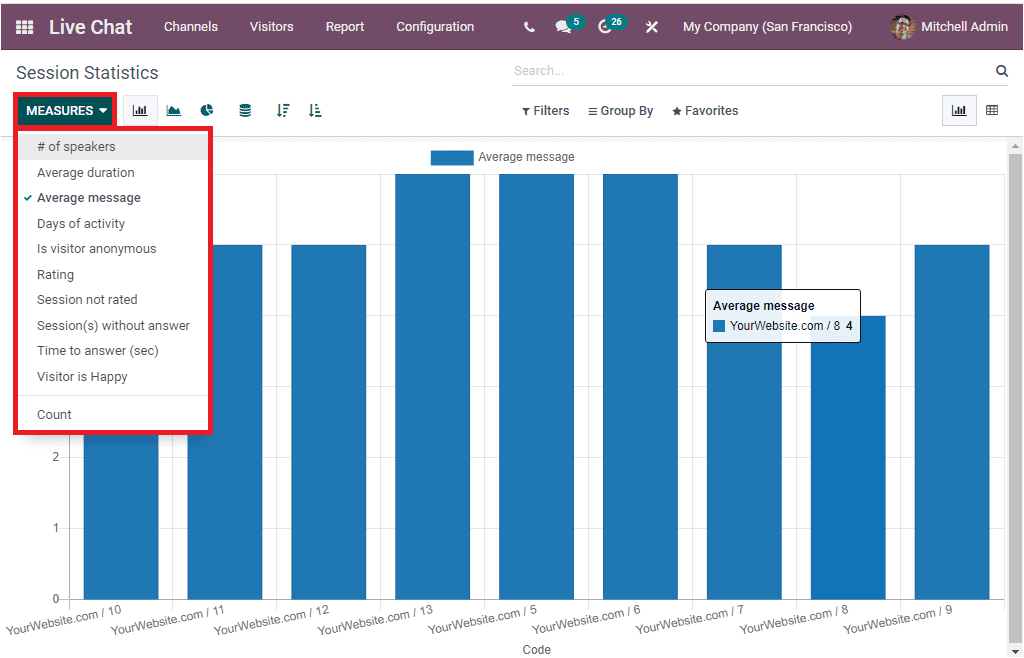Open the messaging conversations icon
This screenshot has height=658, width=1024.
564,26
